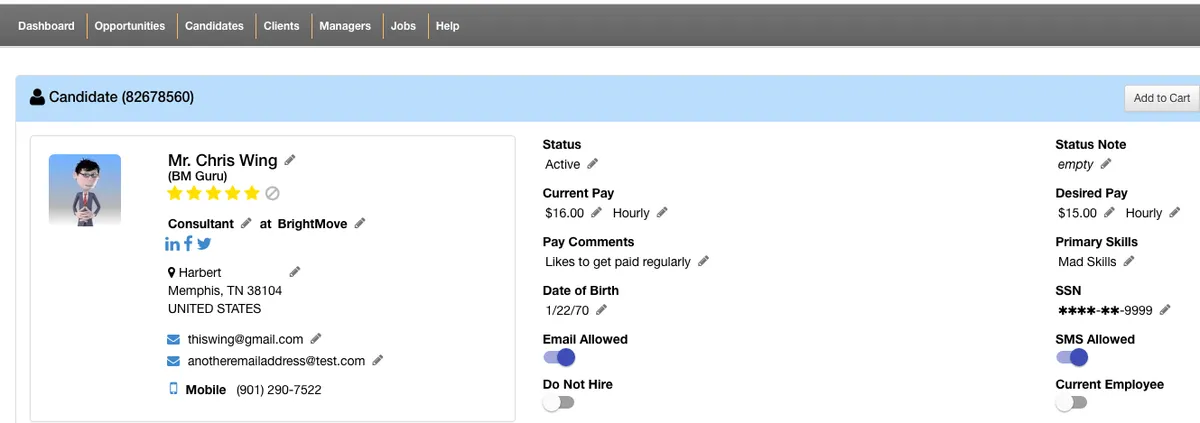The width and height of the screenshot is (1200, 423).
Task: Click the Memphis, TN 38104 address line
Action: [225, 290]
